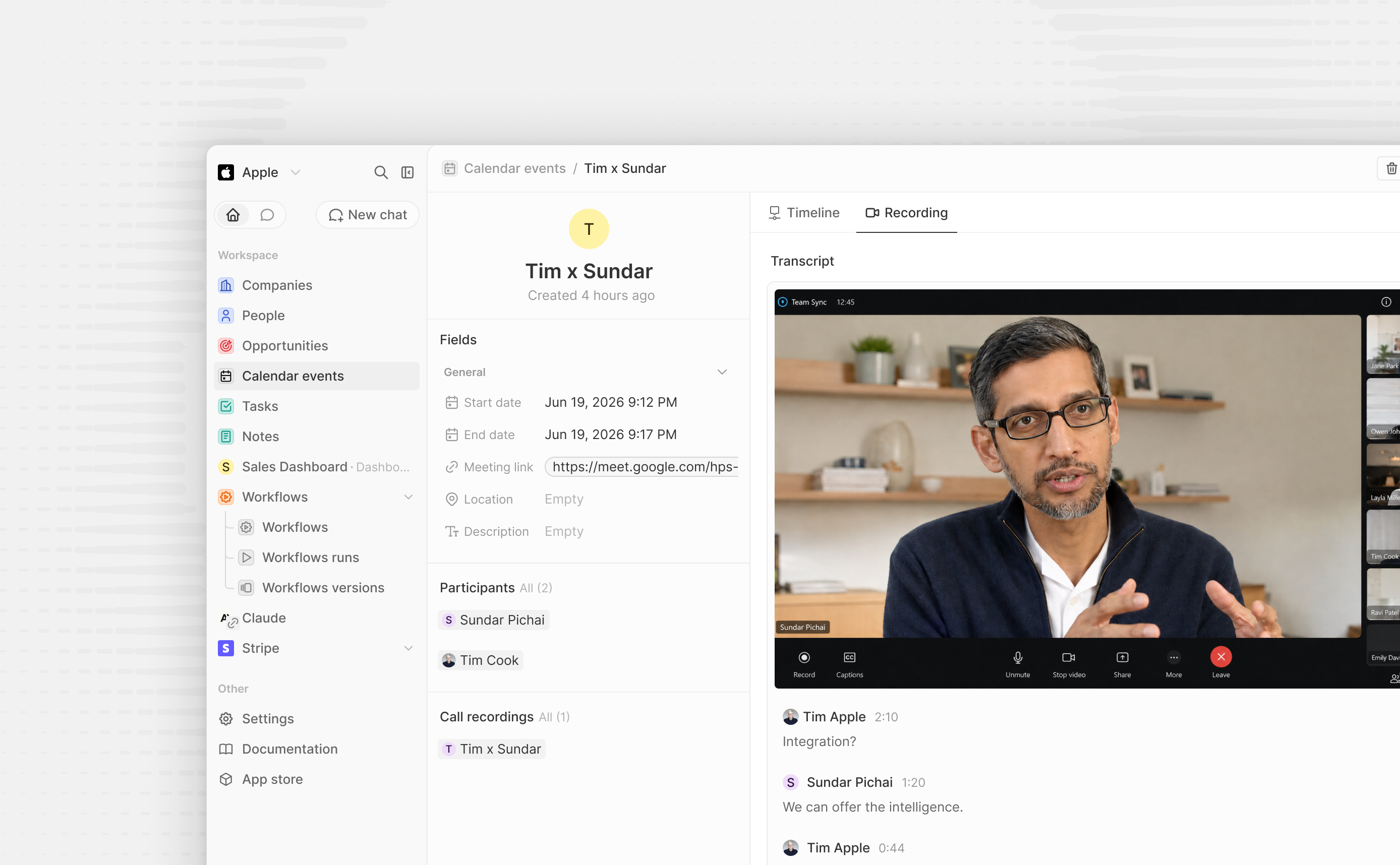This screenshot has width=1400, height=865.
Task: Open Workflows runs sub-item
Action: pos(327,558)
